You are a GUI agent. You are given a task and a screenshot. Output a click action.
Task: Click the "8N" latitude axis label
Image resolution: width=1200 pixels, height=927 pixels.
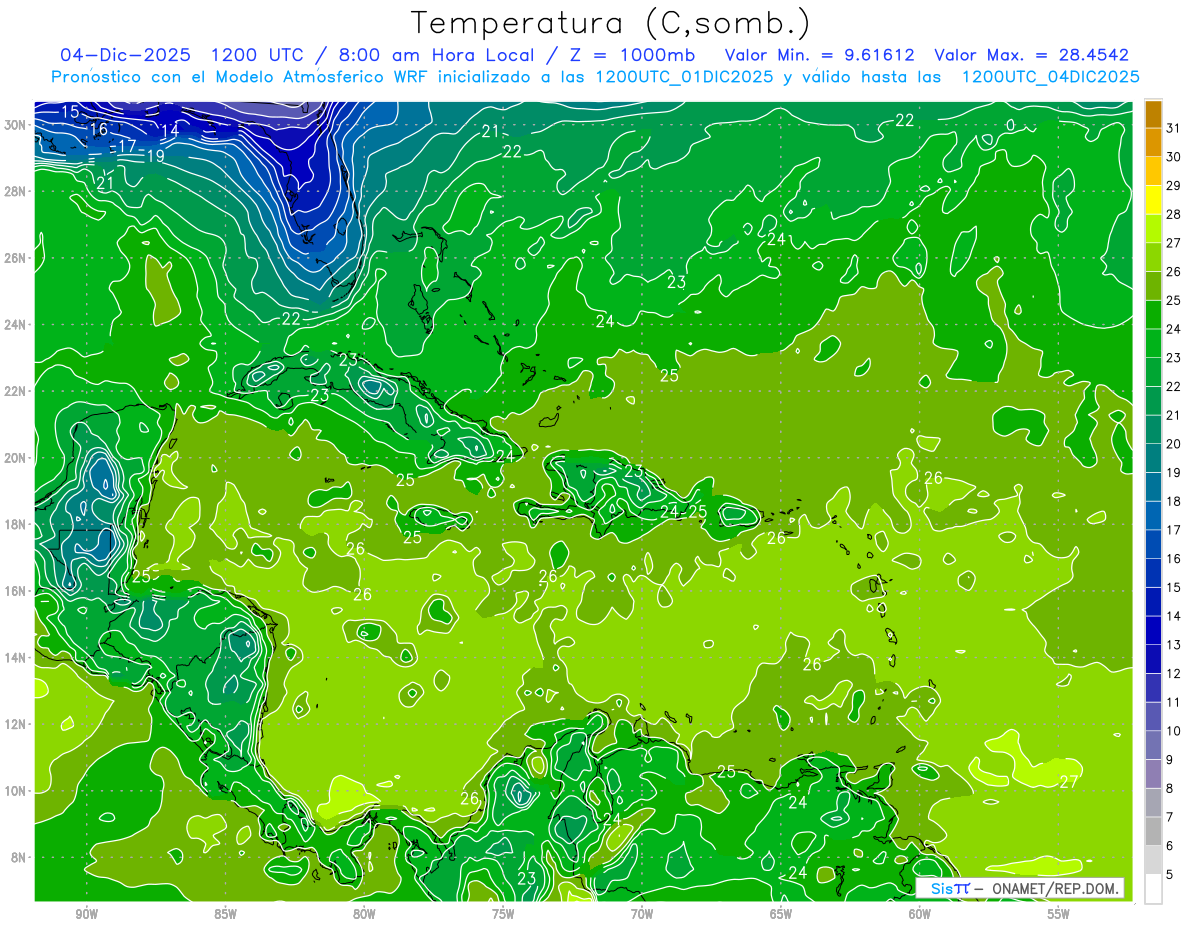[x=20, y=858]
